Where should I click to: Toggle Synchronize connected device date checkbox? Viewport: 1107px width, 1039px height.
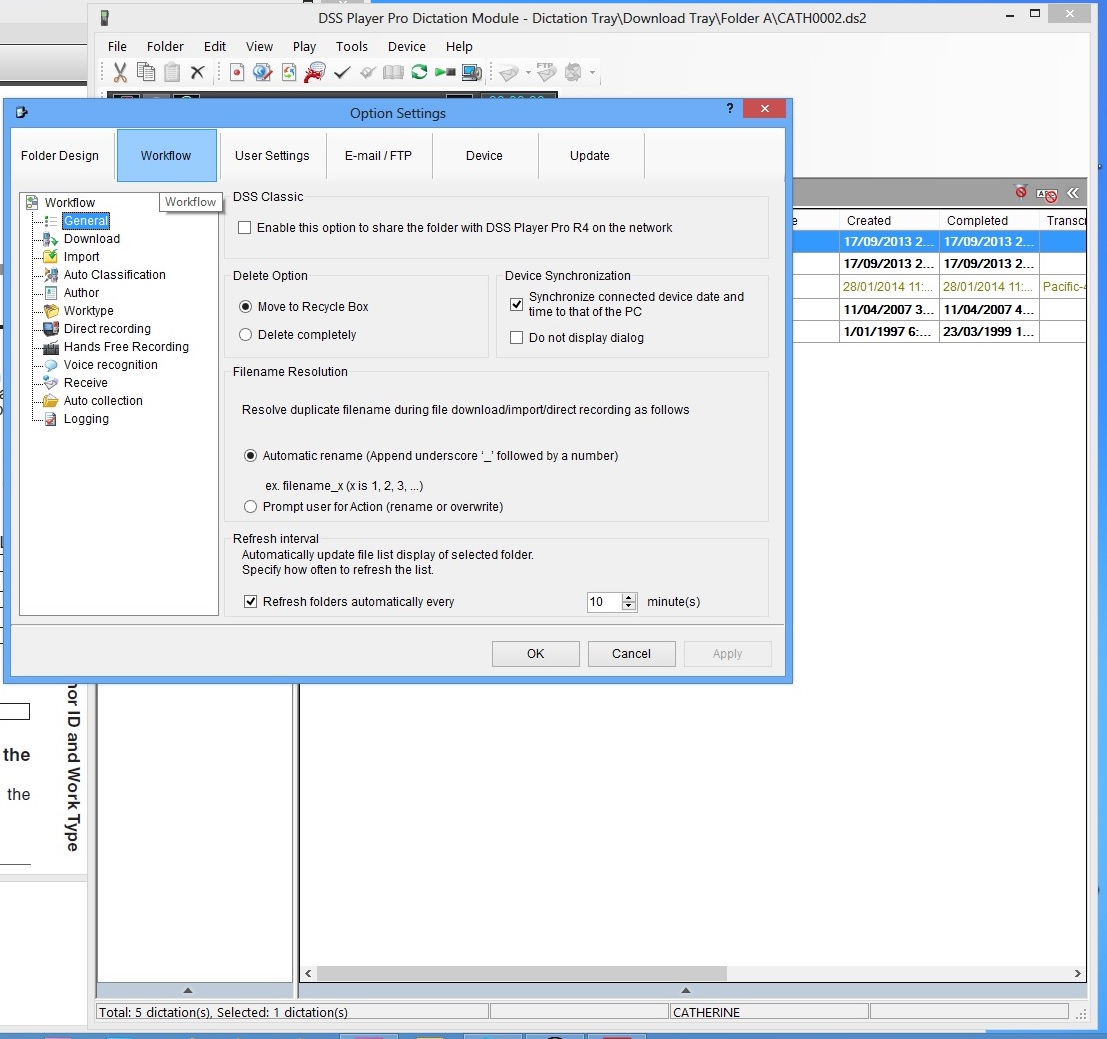[516, 304]
